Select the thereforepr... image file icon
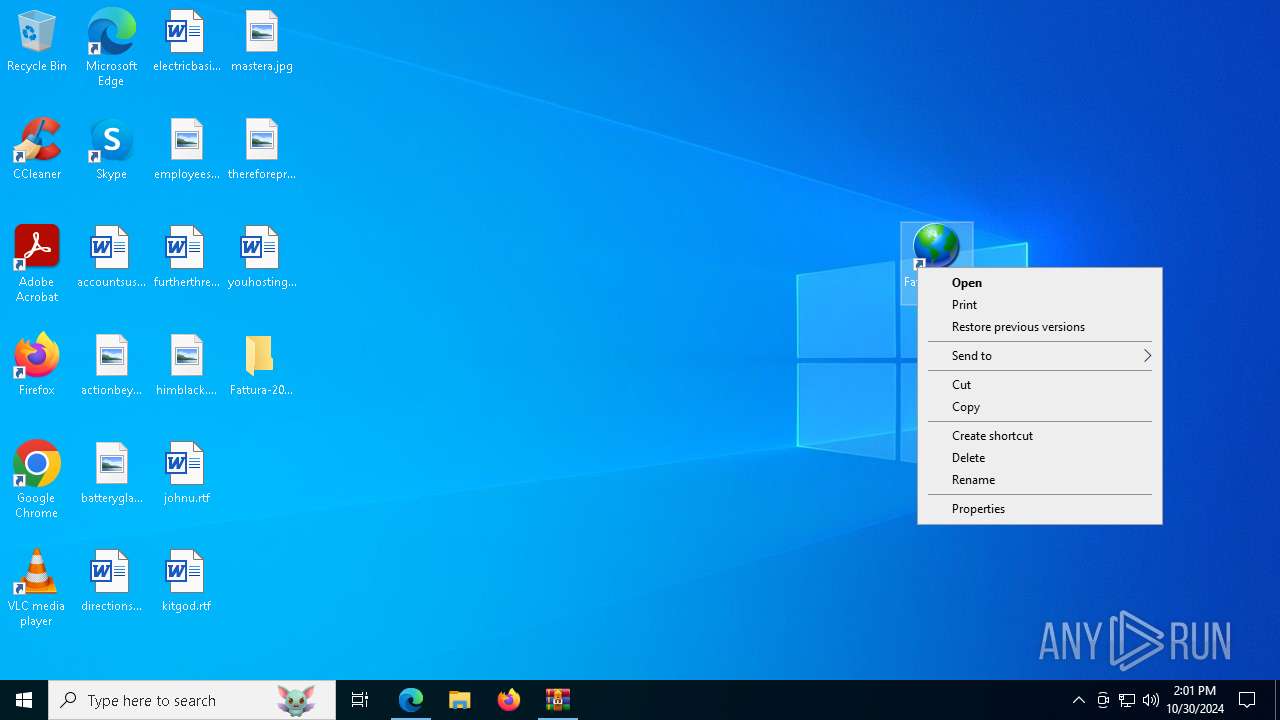 coord(261,150)
